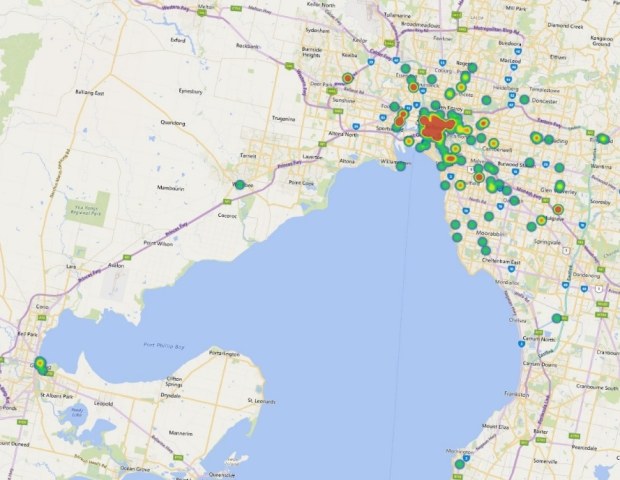The image size is (620, 480).
Task: Click the Exford place label
Action: coord(178,40)
